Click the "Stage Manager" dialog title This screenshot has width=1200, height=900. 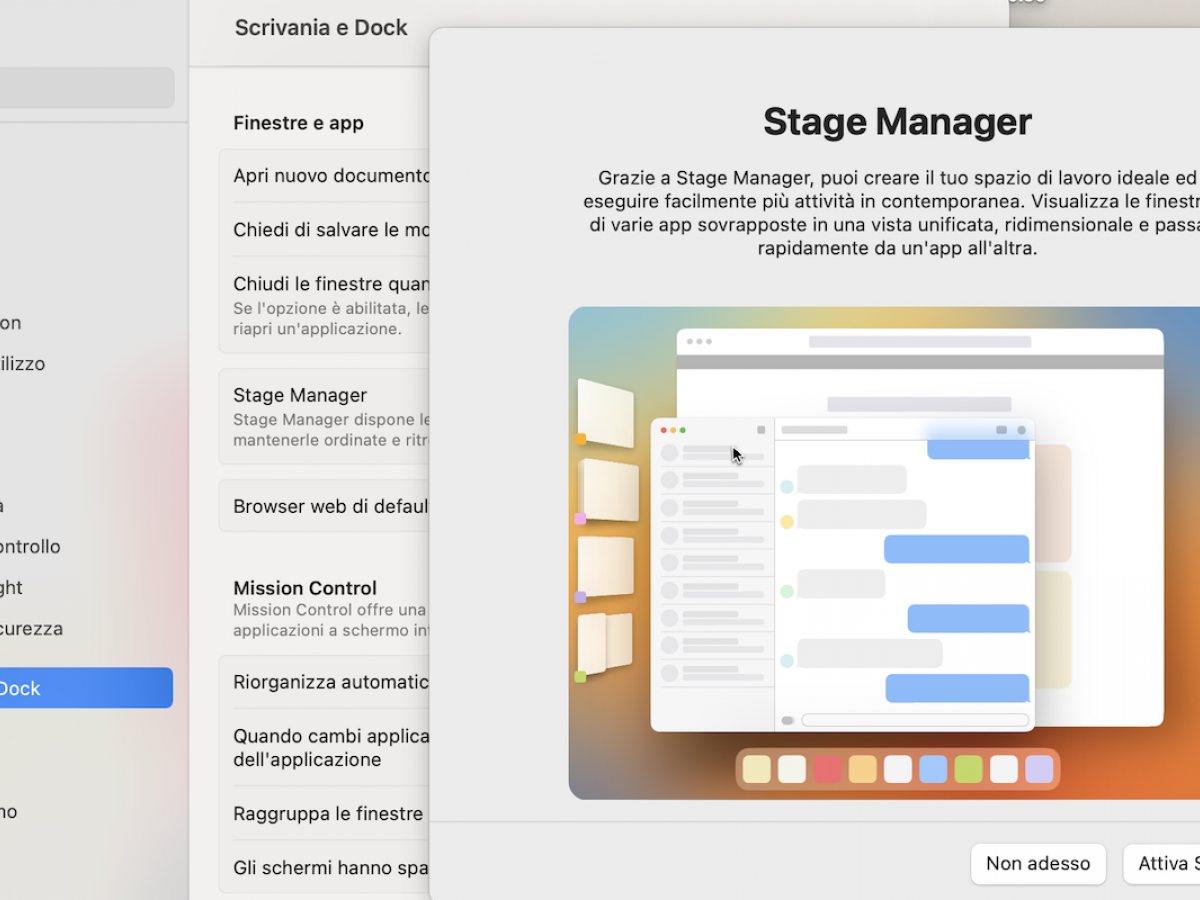897,122
